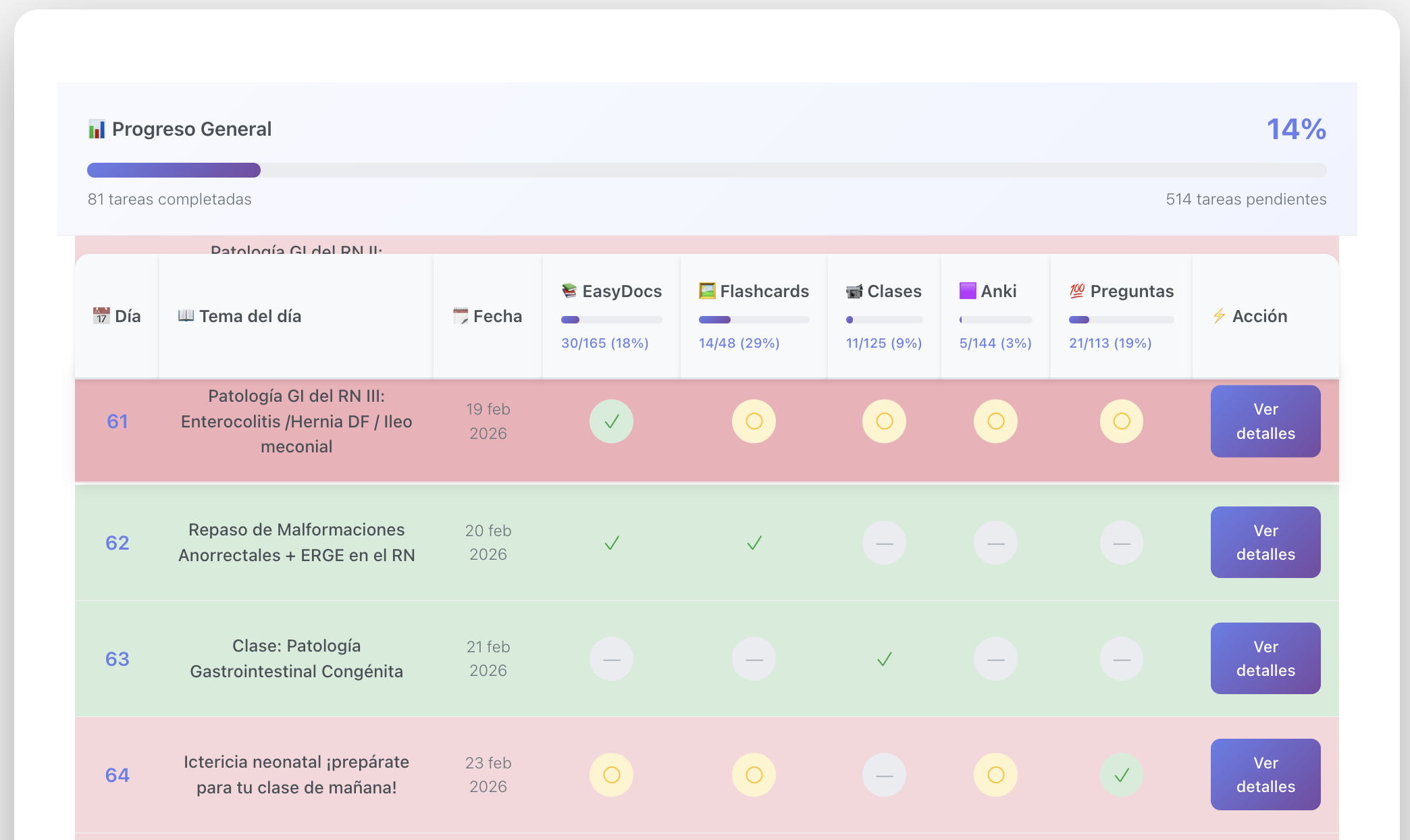Open Ver detalles for day 64
The image size is (1410, 840).
pyautogui.click(x=1265, y=775)
